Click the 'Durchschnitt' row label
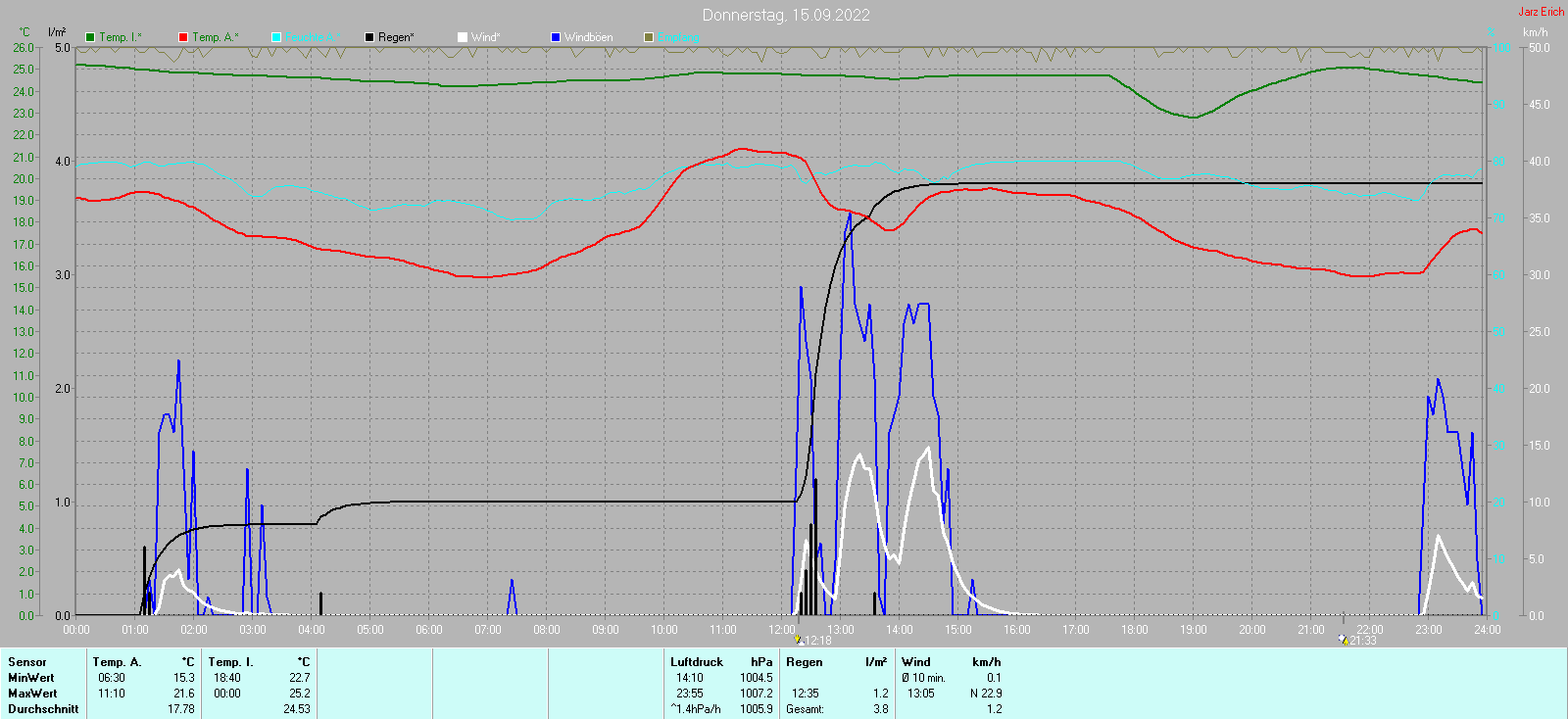The image size is (1568, 719). (43, 709)
